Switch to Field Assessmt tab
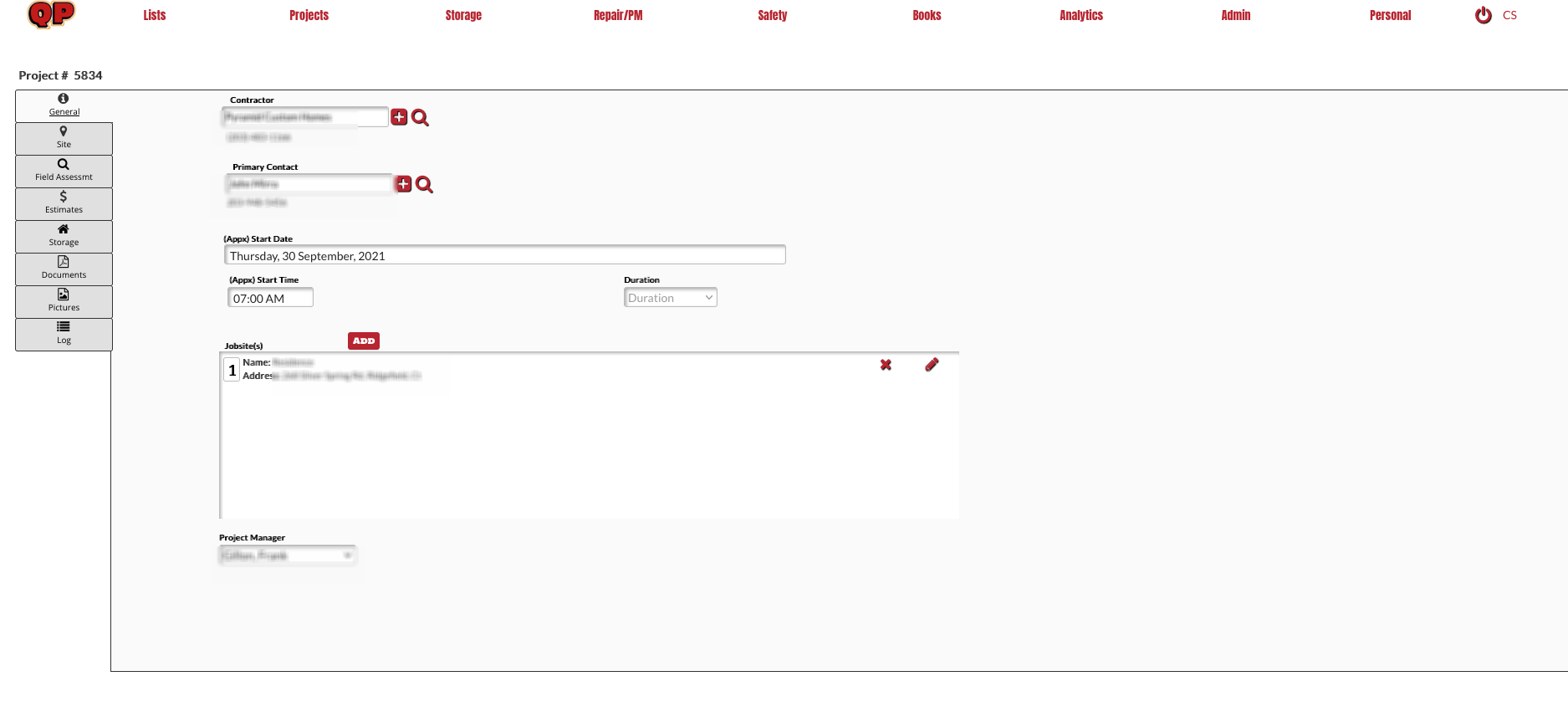 pos(64,171)
